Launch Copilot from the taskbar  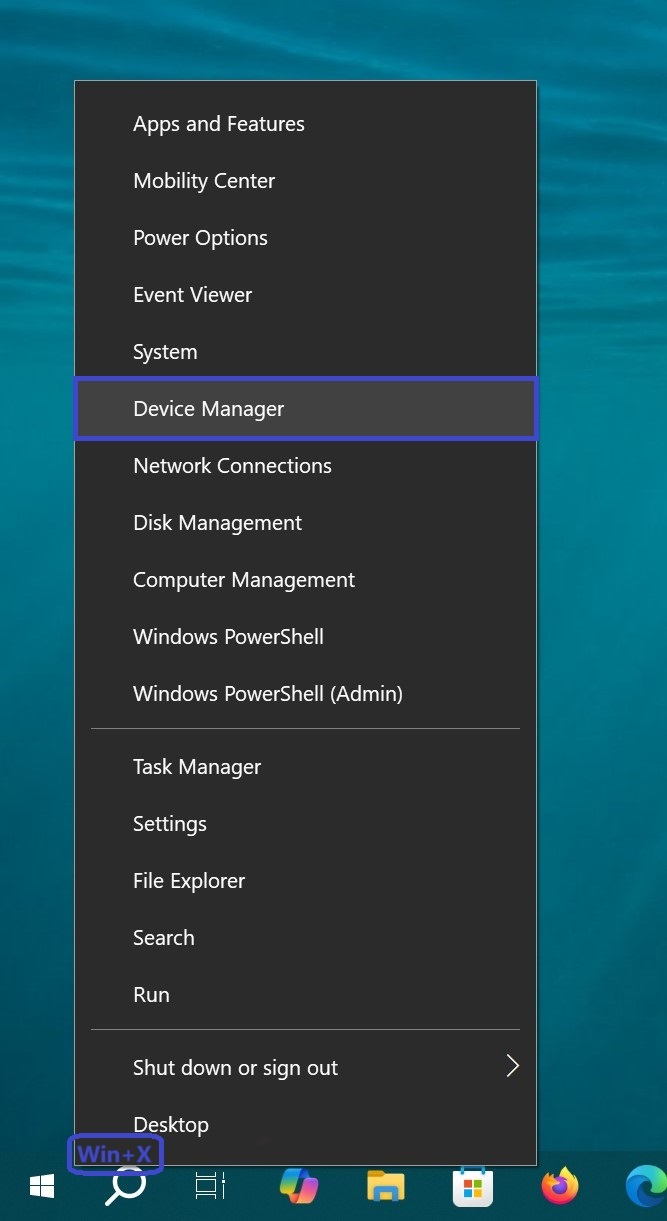[x=299, y=1187]
